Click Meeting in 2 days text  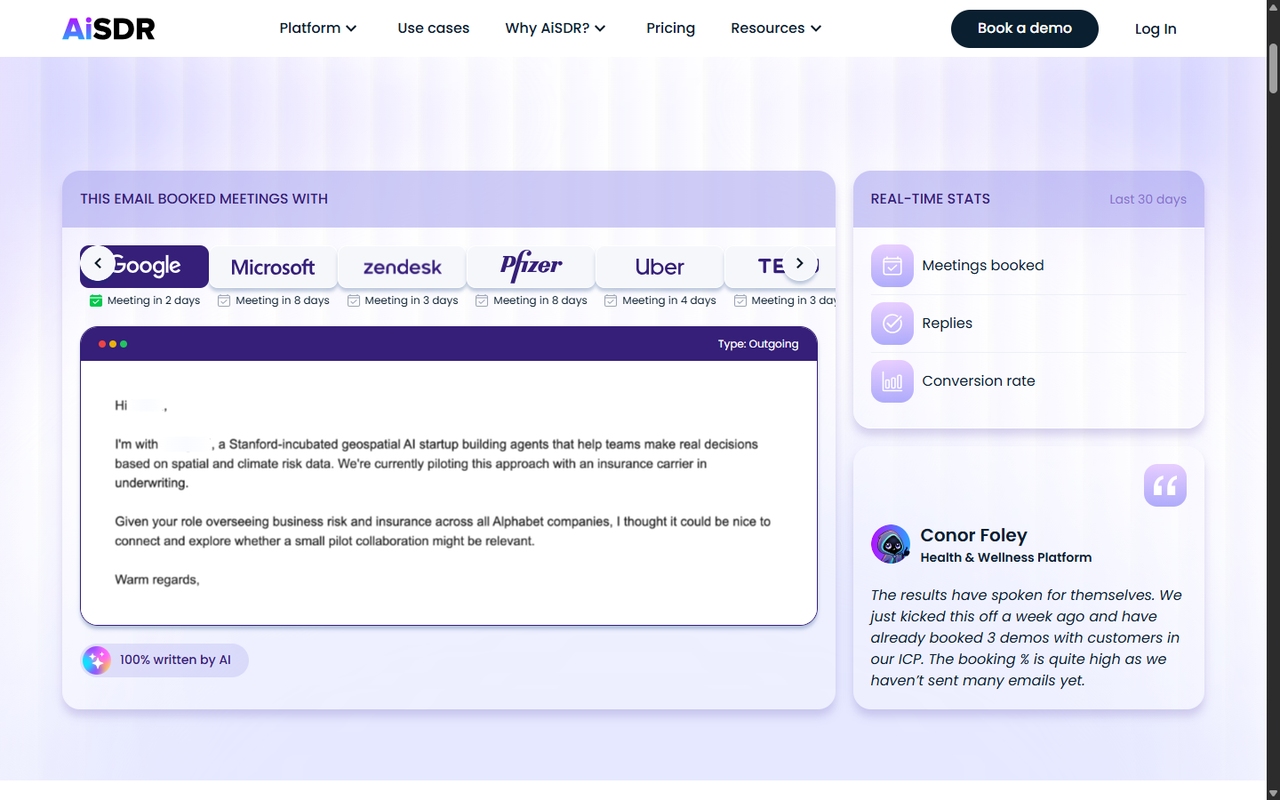(154, 300)
